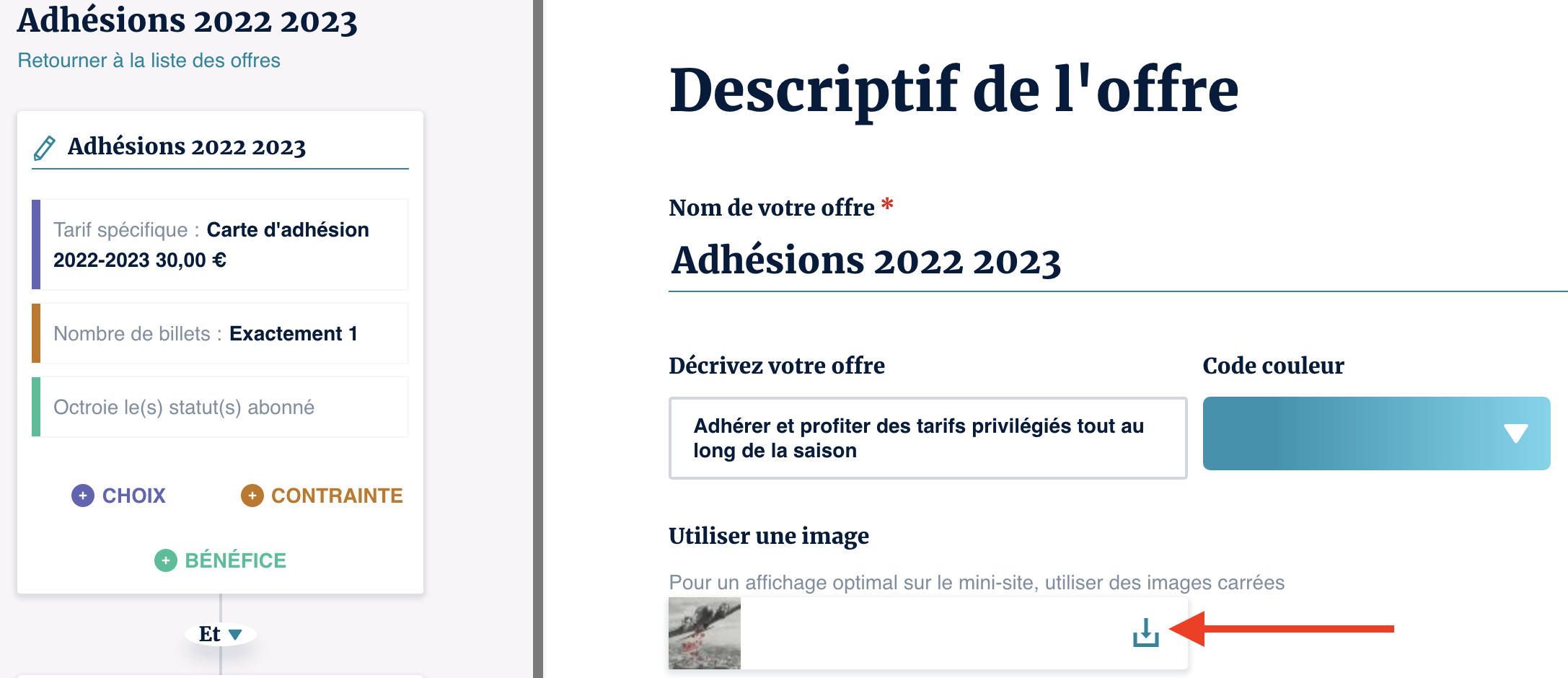1568x678 pixels.
Task: Click the gray vertical panel divider
Action: point(538,339)
